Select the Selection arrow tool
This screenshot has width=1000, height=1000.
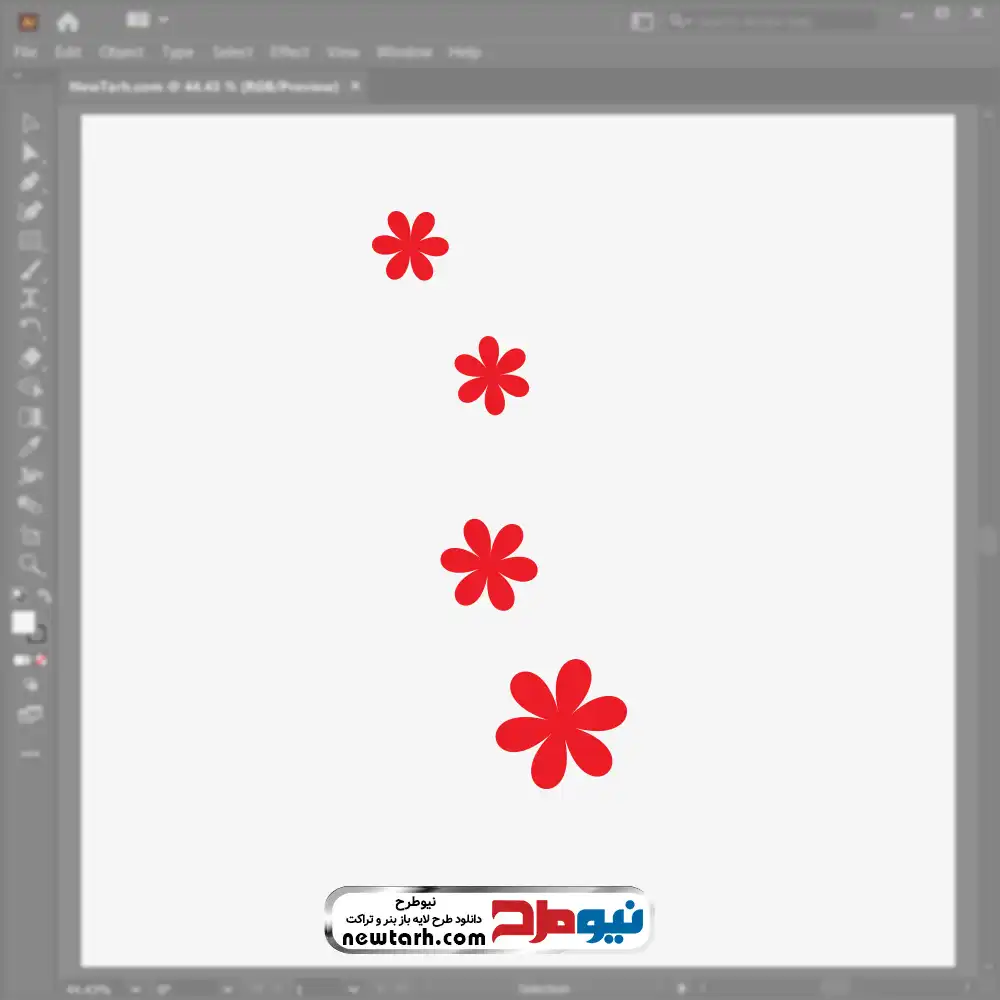click(x=30, y=122)
